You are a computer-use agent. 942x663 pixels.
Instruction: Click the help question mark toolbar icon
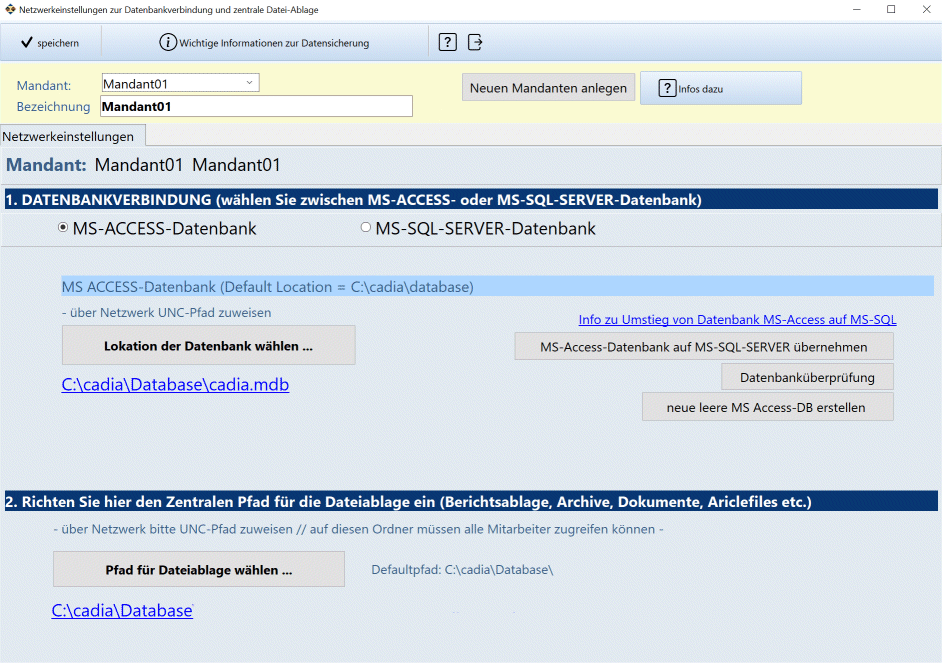448,42
